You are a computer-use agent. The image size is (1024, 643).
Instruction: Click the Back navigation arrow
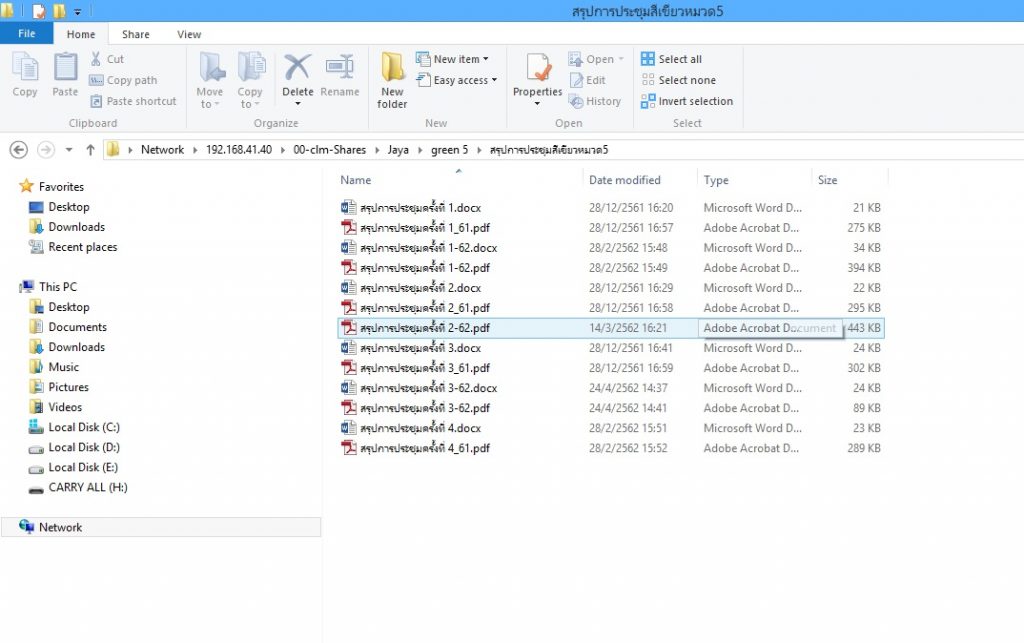[18, 150]
